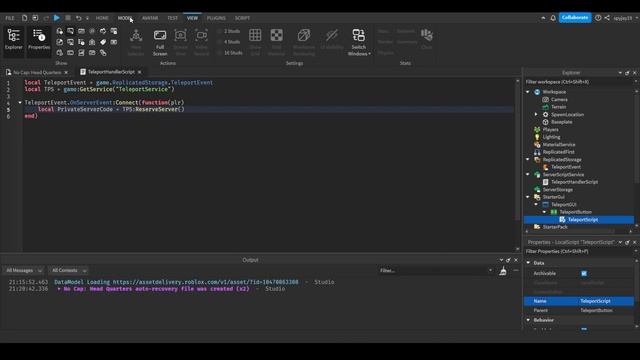
Task: Undo the last action via toolbar arrow
Action: coord(78,18)
